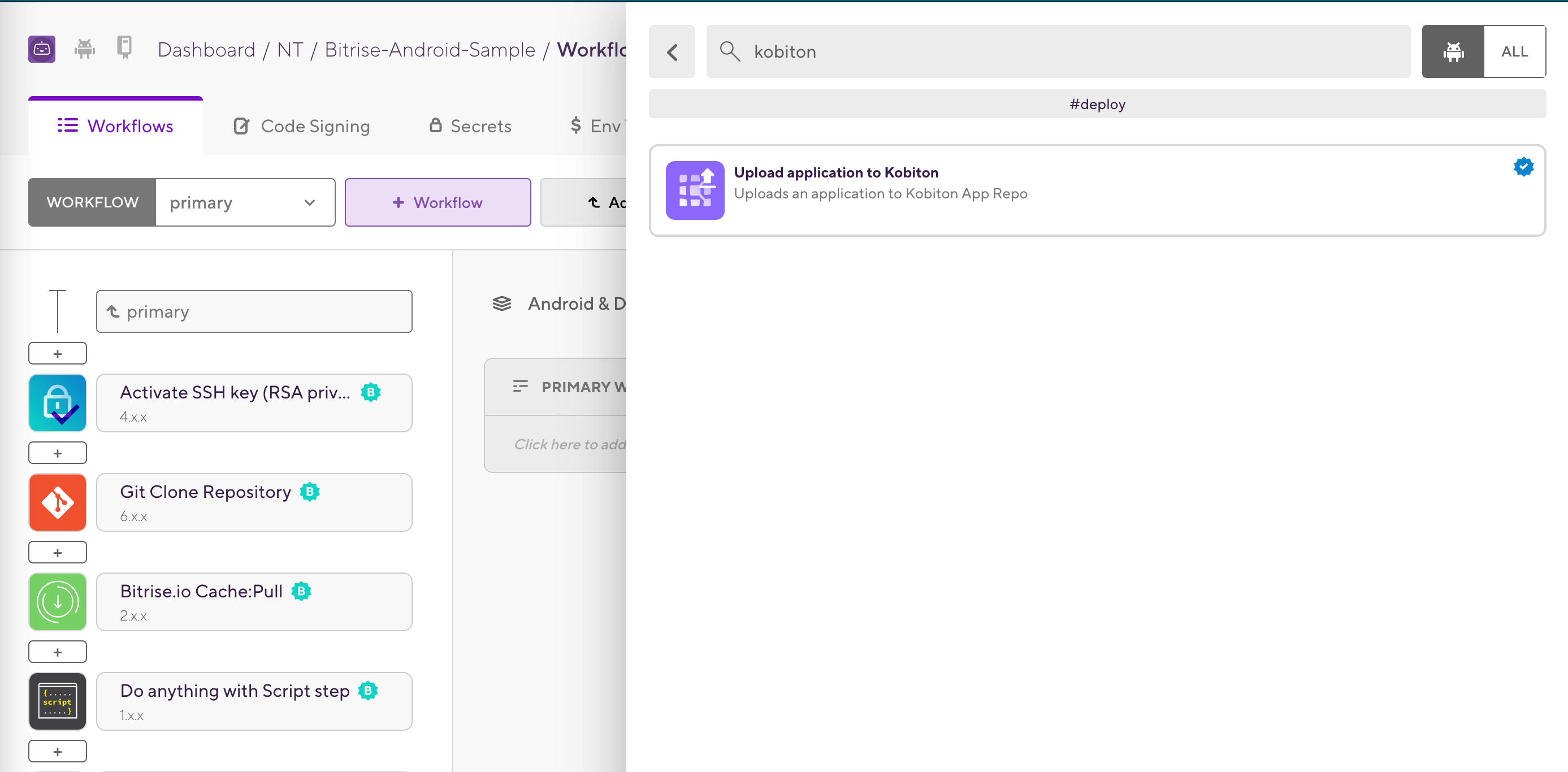
Task: Click the device icon beside Dashboard
Action: tap(124, 47)
